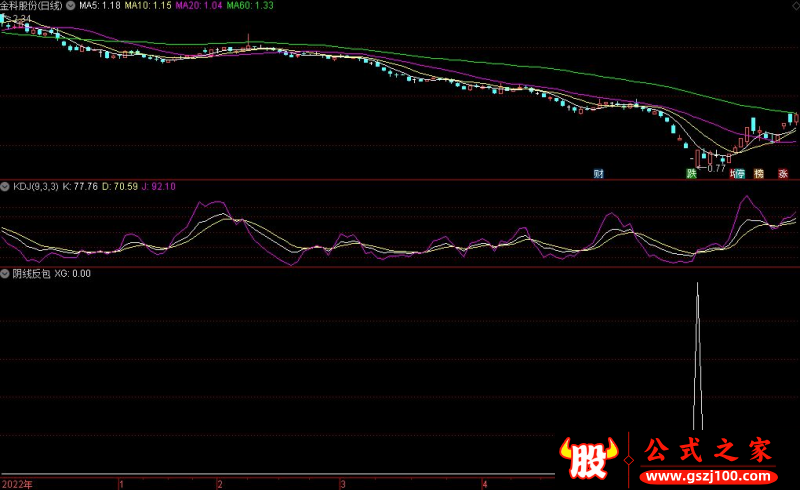Screen dimensions: 800x490
Task: Click month 3 on the timeline axis
Action: pyautogui.click(x=342, y=484)
